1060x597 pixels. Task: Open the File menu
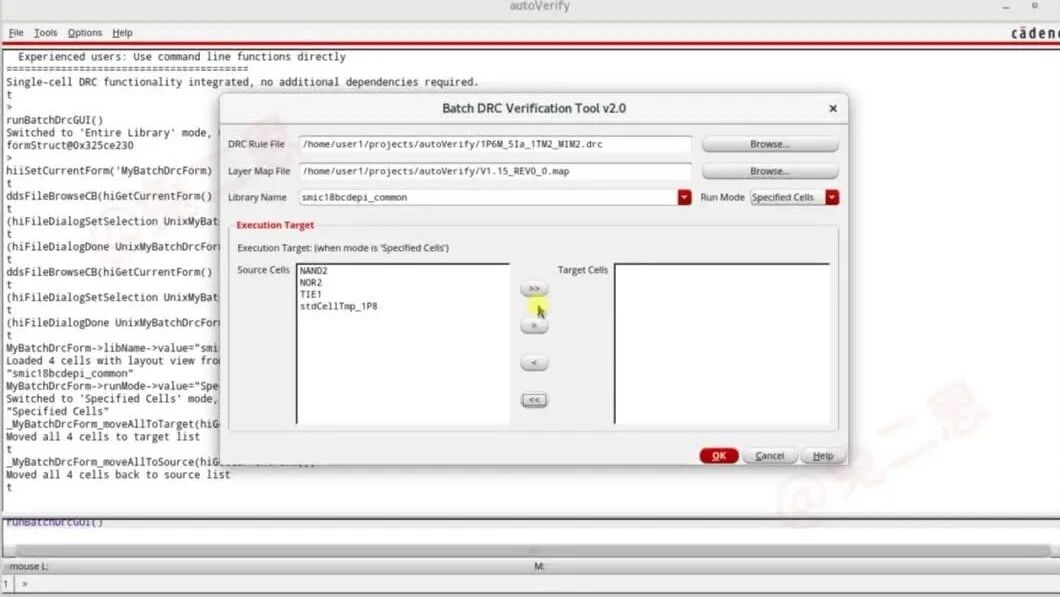(x=16, y=32)
